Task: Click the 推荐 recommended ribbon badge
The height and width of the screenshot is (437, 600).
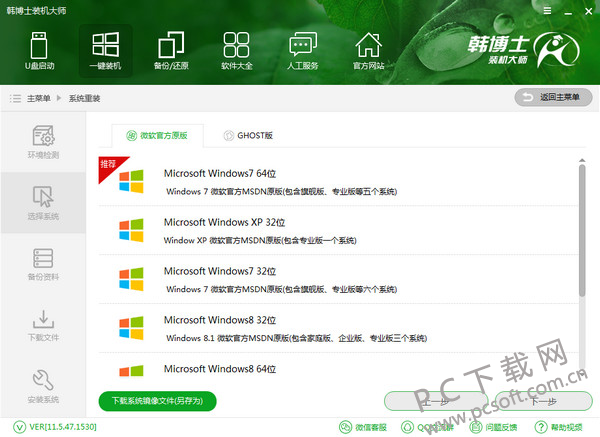Action: click(x=109, y=166)
